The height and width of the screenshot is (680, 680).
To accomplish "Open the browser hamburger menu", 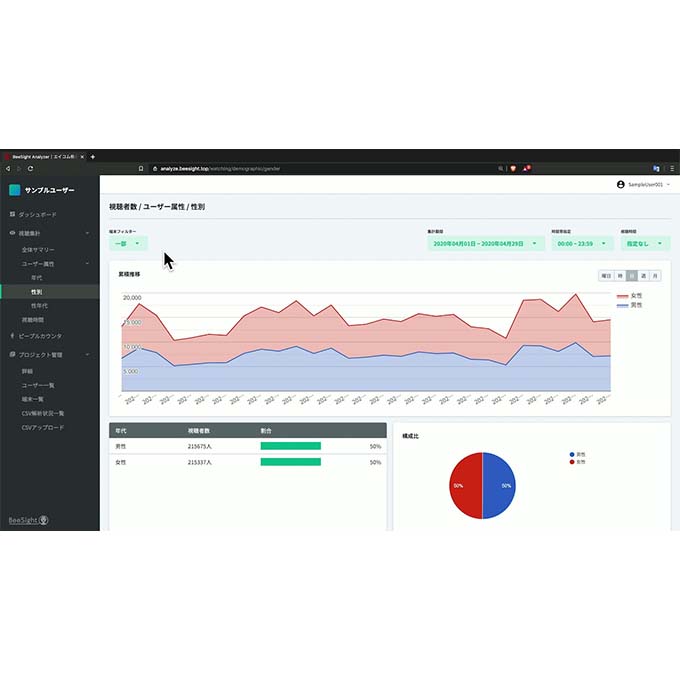I will [672, 169].
